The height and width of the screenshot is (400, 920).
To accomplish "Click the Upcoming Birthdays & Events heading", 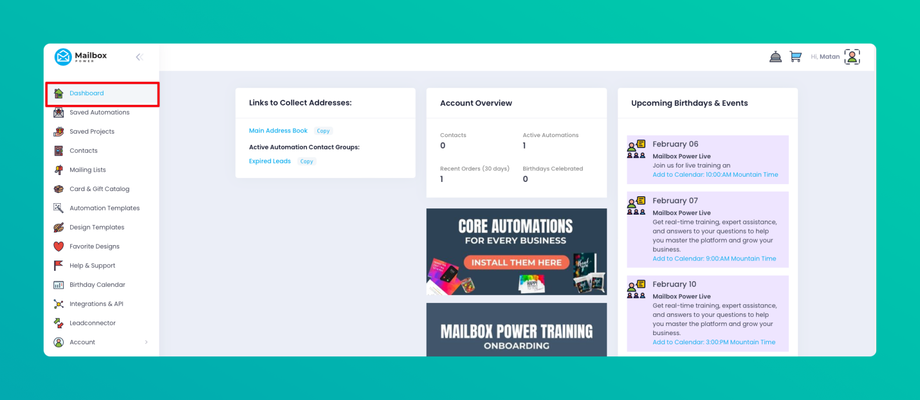I will coord(689,103).
